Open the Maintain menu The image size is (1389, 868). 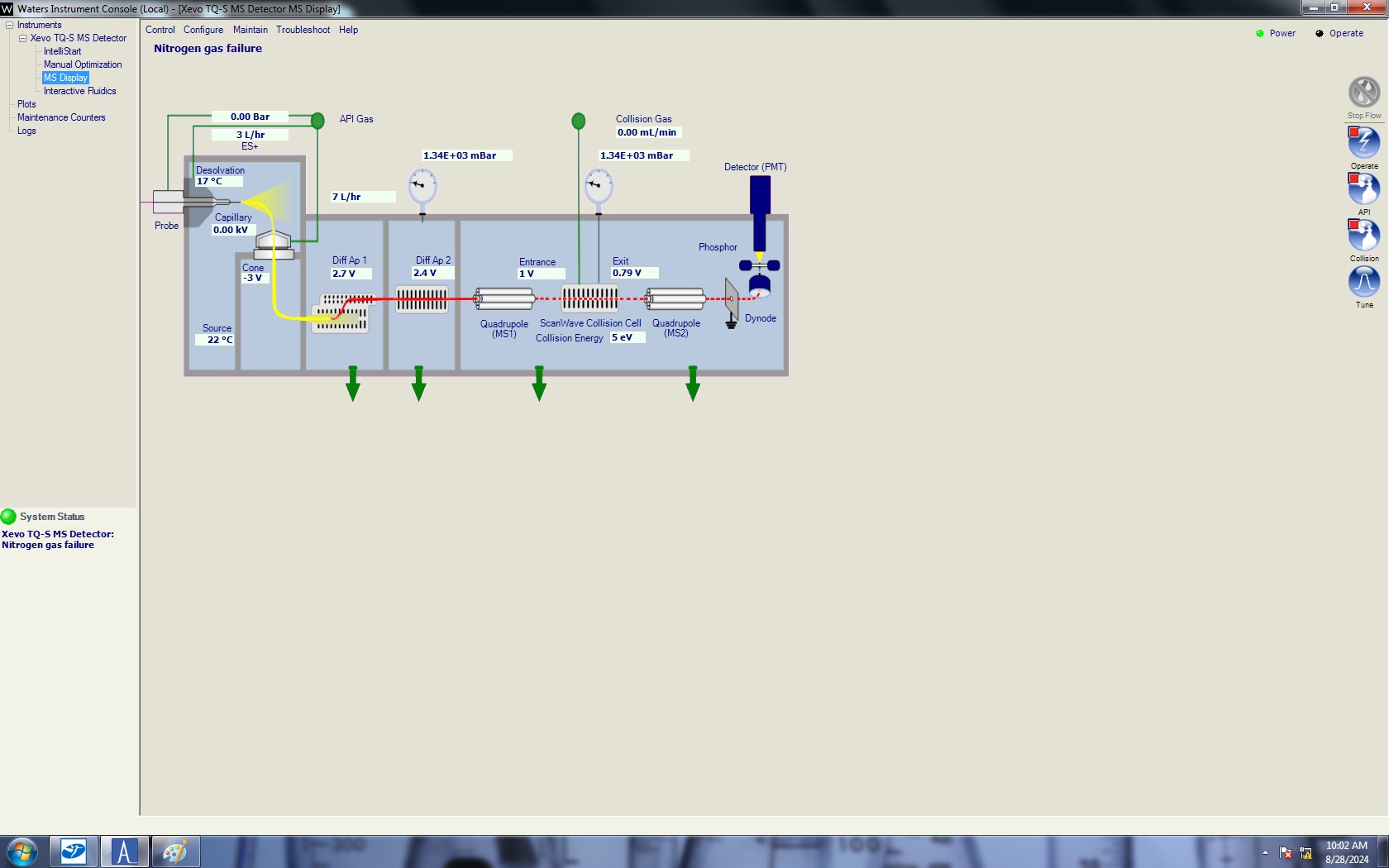(251, 30)
